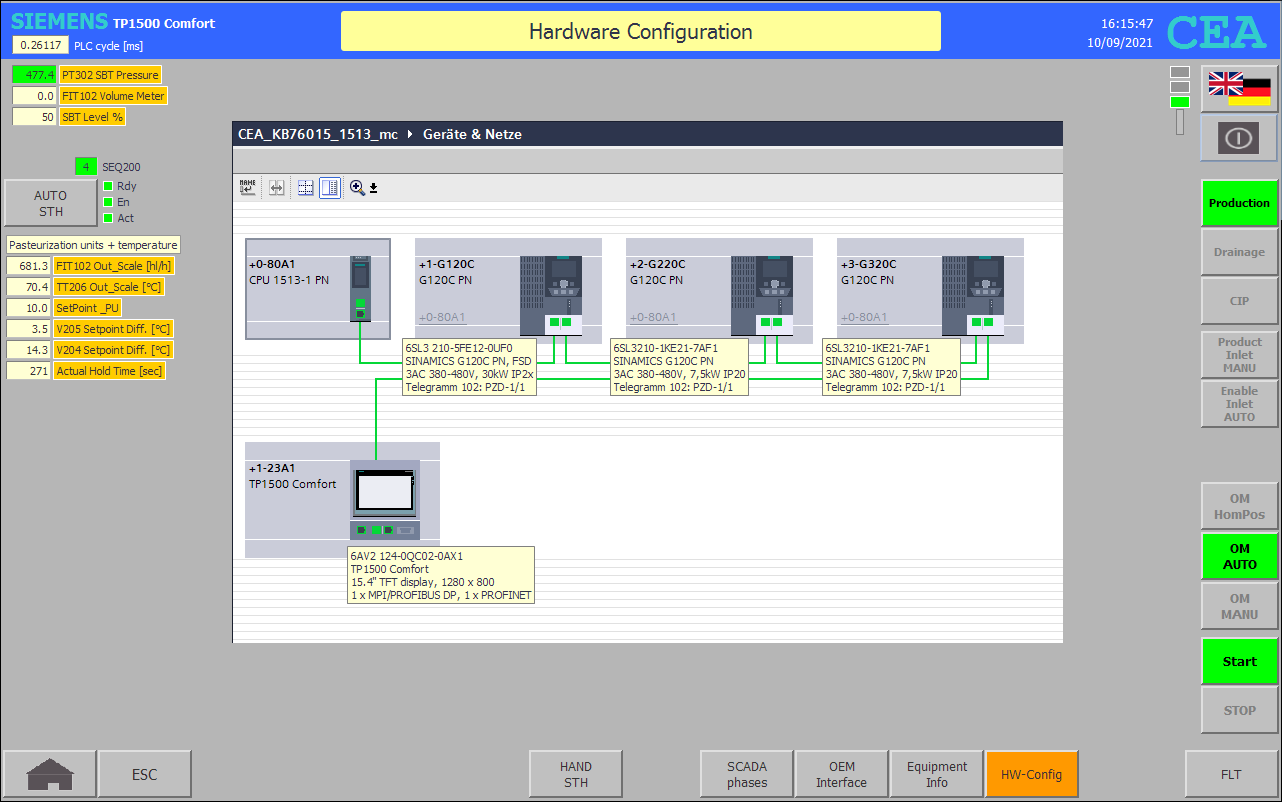This screenshot has width=1282, height=802.
Task: Click the ESC button
Action: pos(145,774)
